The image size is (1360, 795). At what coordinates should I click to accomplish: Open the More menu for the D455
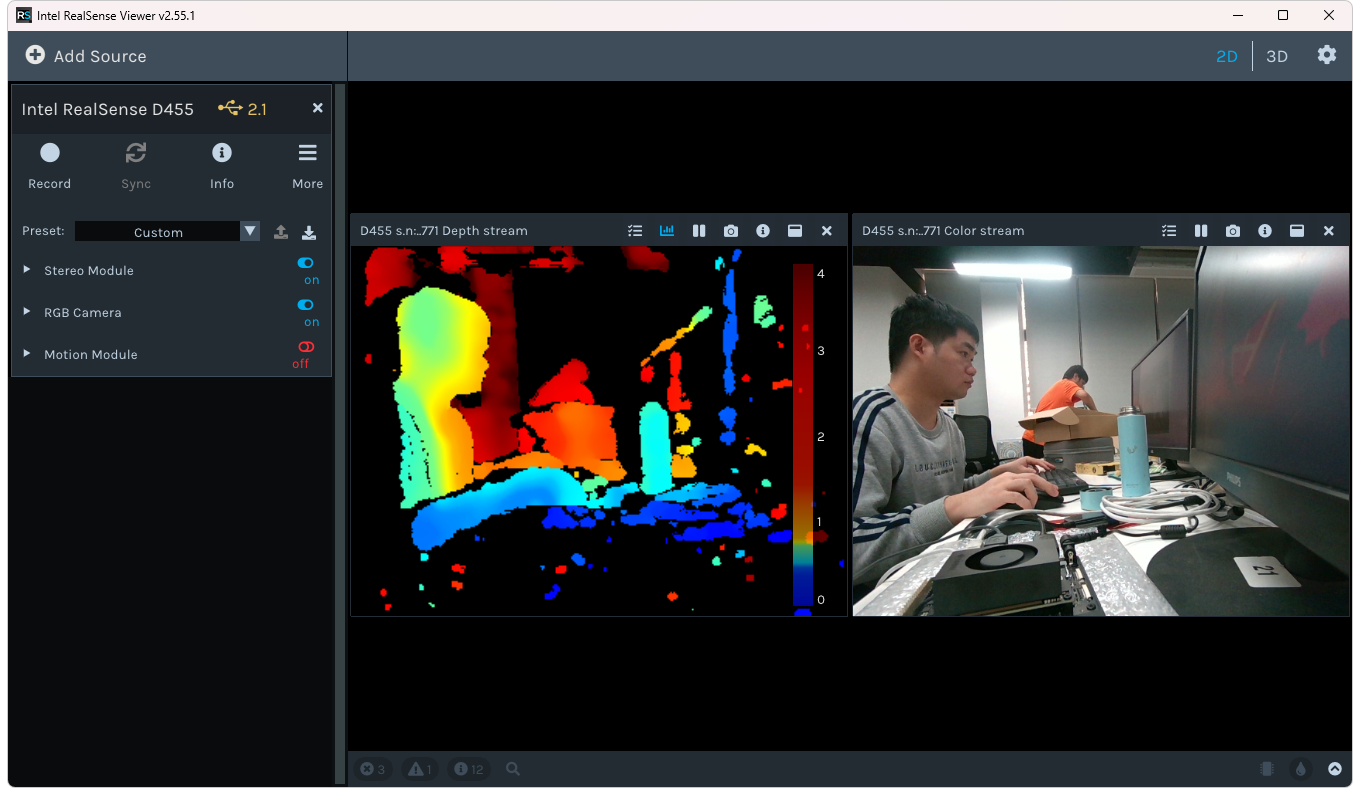point(307,152)
